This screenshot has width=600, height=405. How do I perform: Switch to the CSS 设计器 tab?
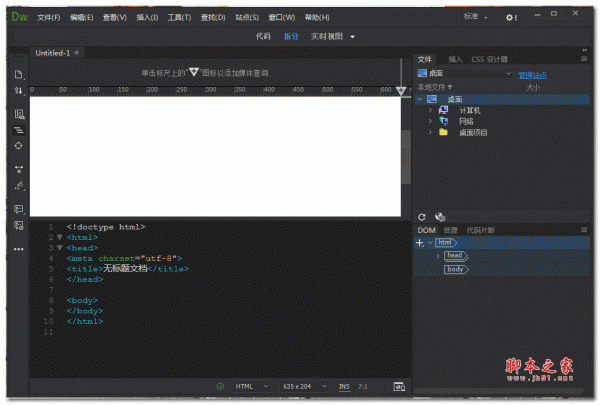[490, 59]
